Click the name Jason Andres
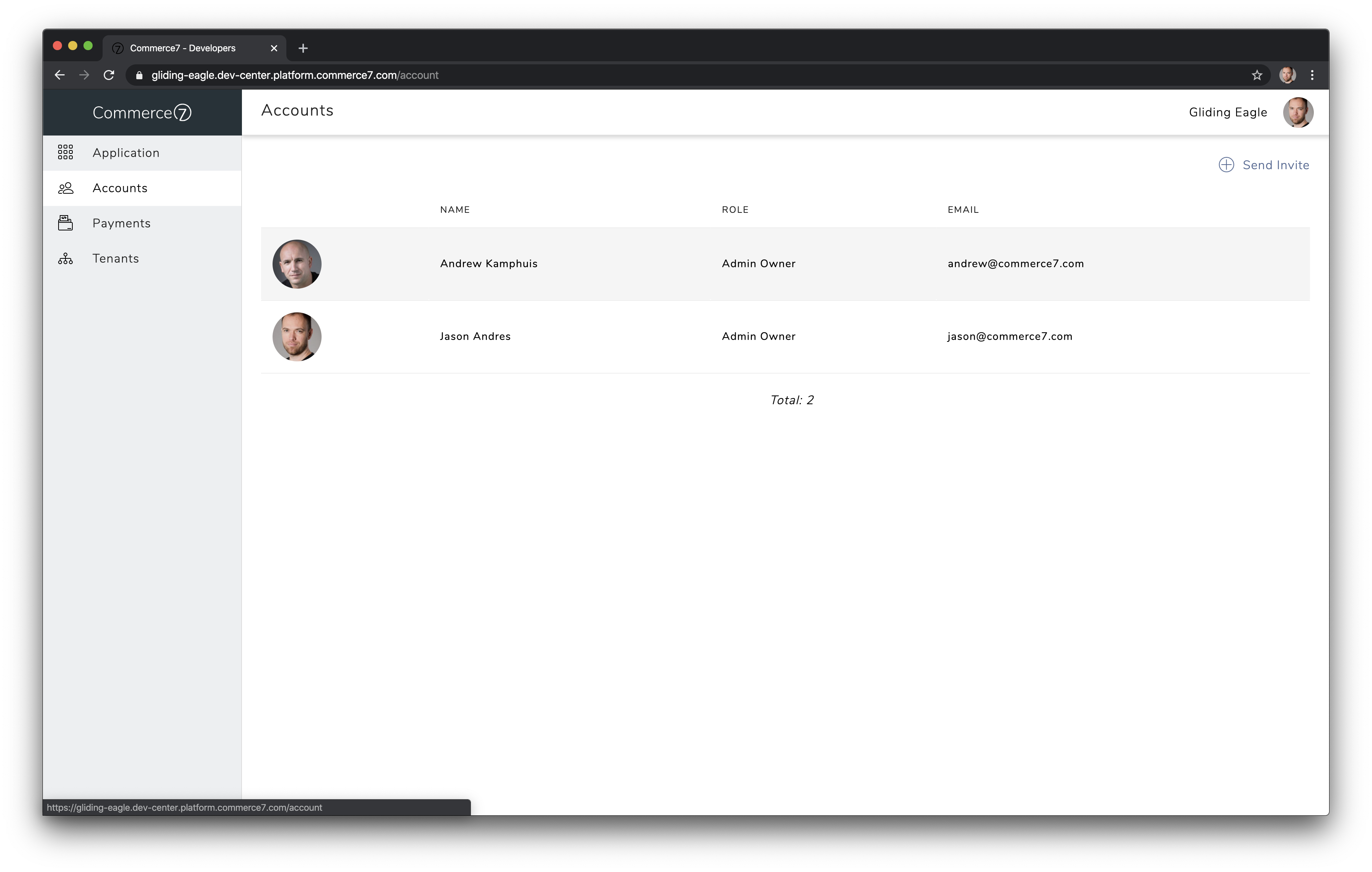Screen dimensions: 1372x872 coord(475,336)
